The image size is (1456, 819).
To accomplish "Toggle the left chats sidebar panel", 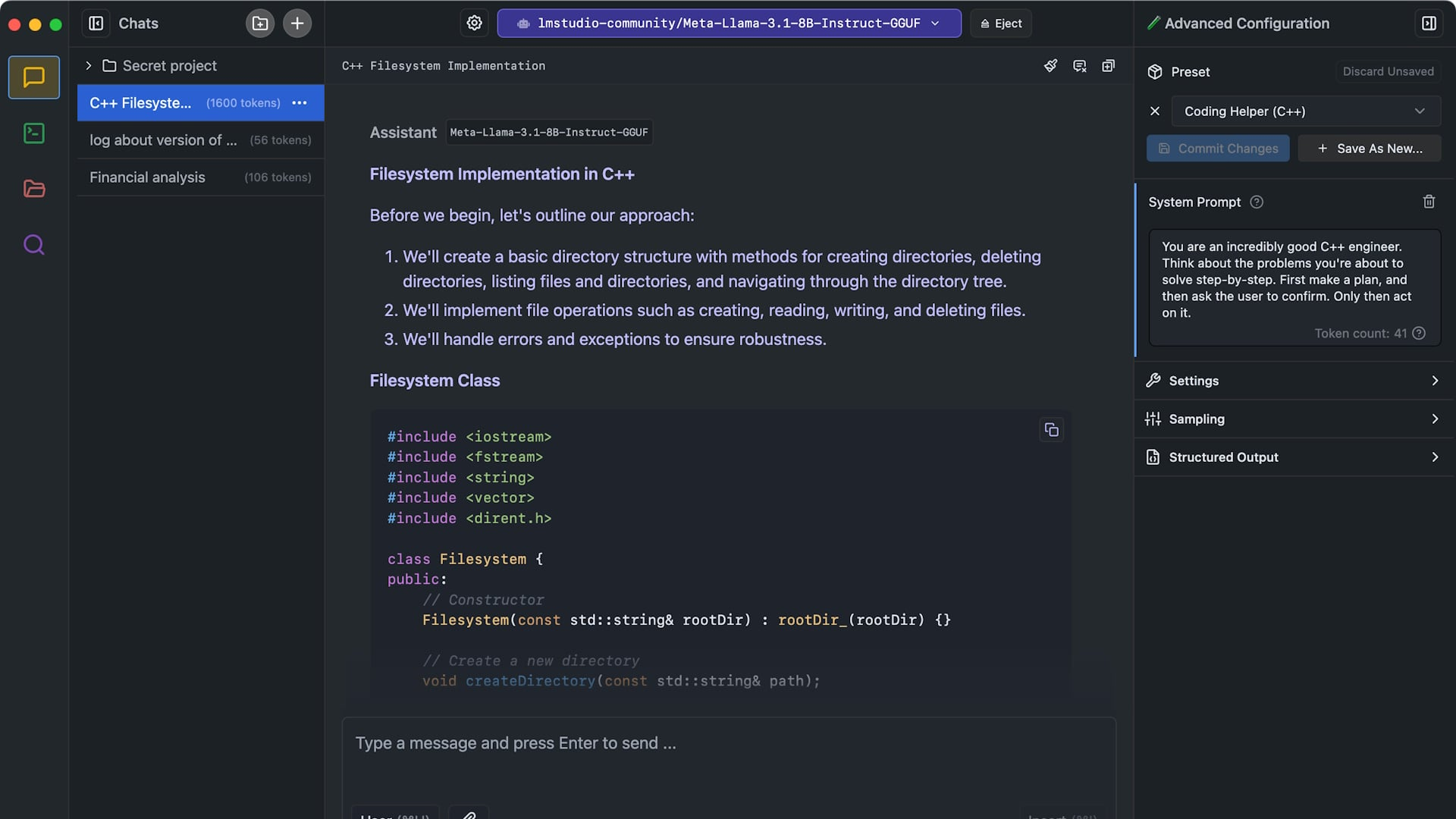I will (x=96, y=24).
